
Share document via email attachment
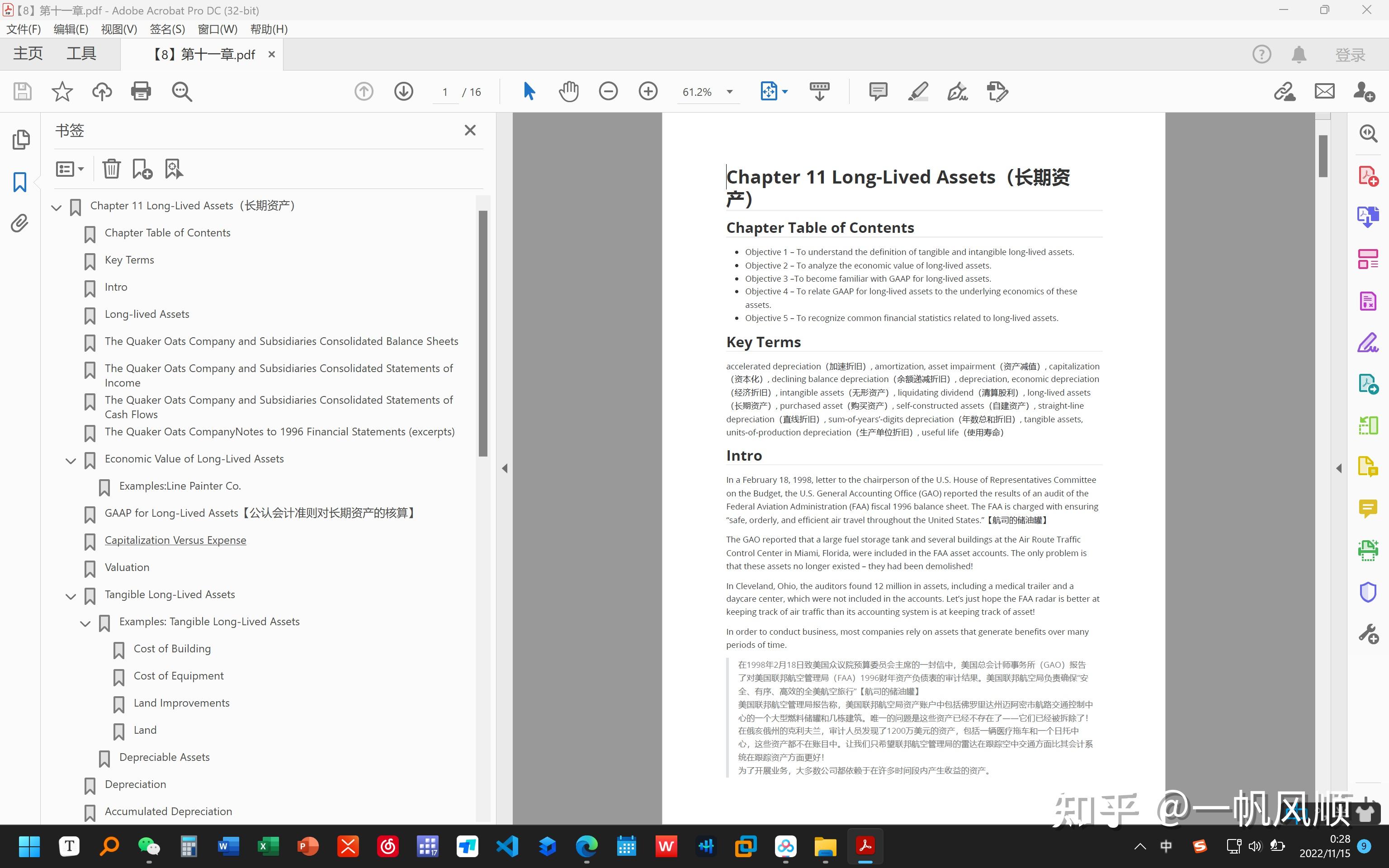pyautogui.click(x=1324, y=91)
